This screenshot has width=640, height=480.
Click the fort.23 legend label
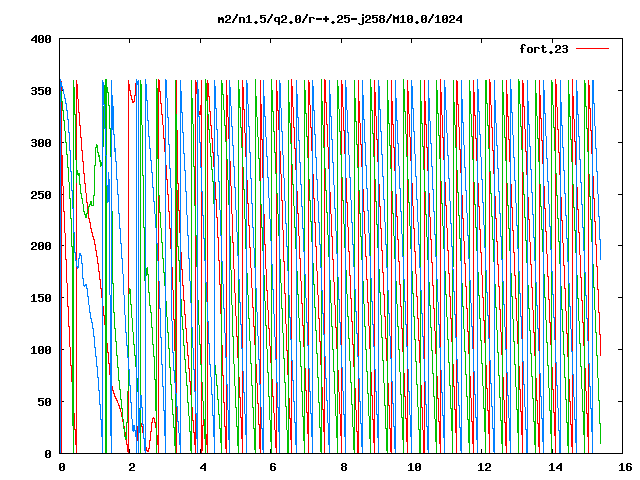click(544, 49)
